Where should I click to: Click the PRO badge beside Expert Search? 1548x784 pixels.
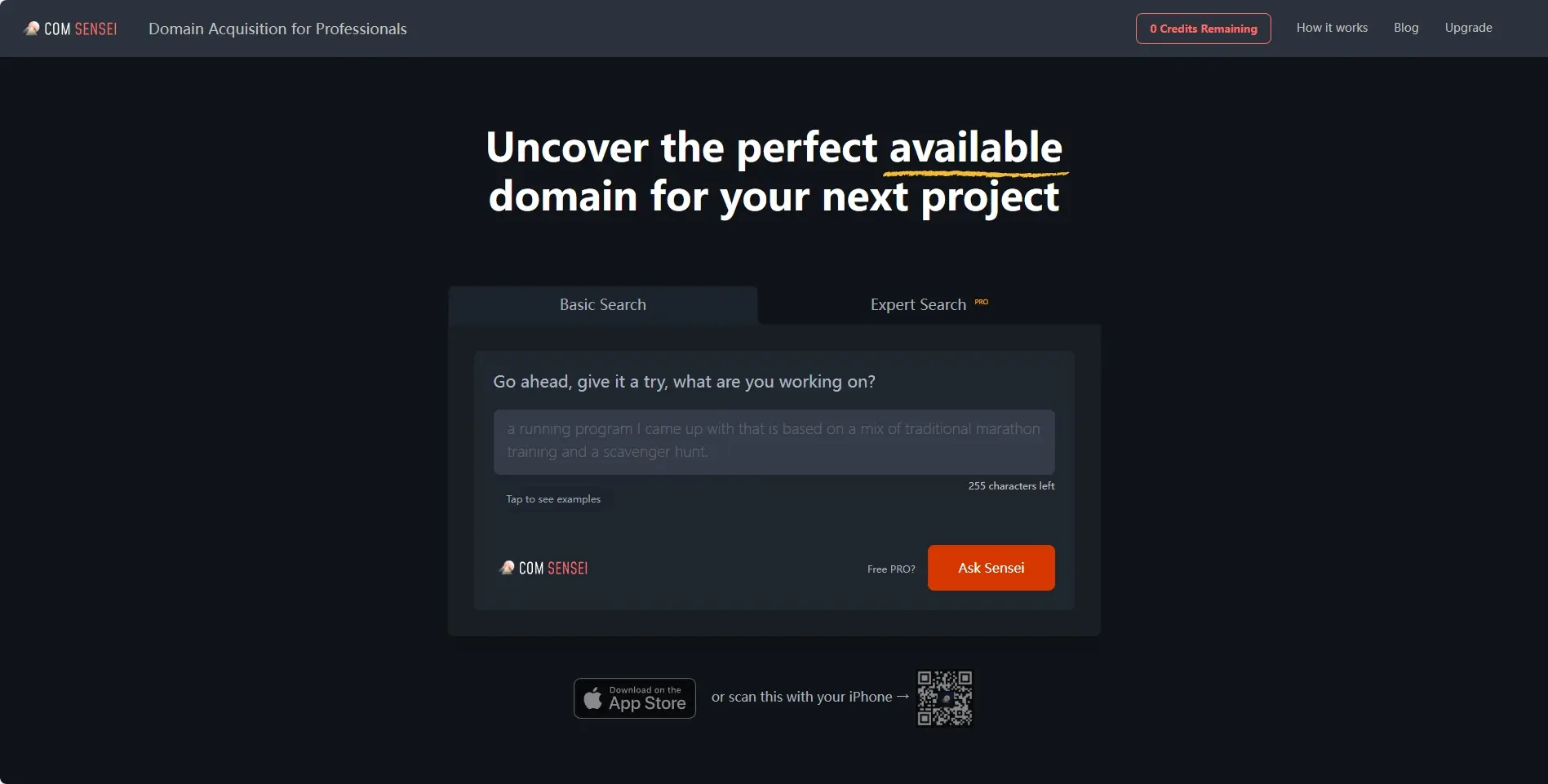point(982,302)
